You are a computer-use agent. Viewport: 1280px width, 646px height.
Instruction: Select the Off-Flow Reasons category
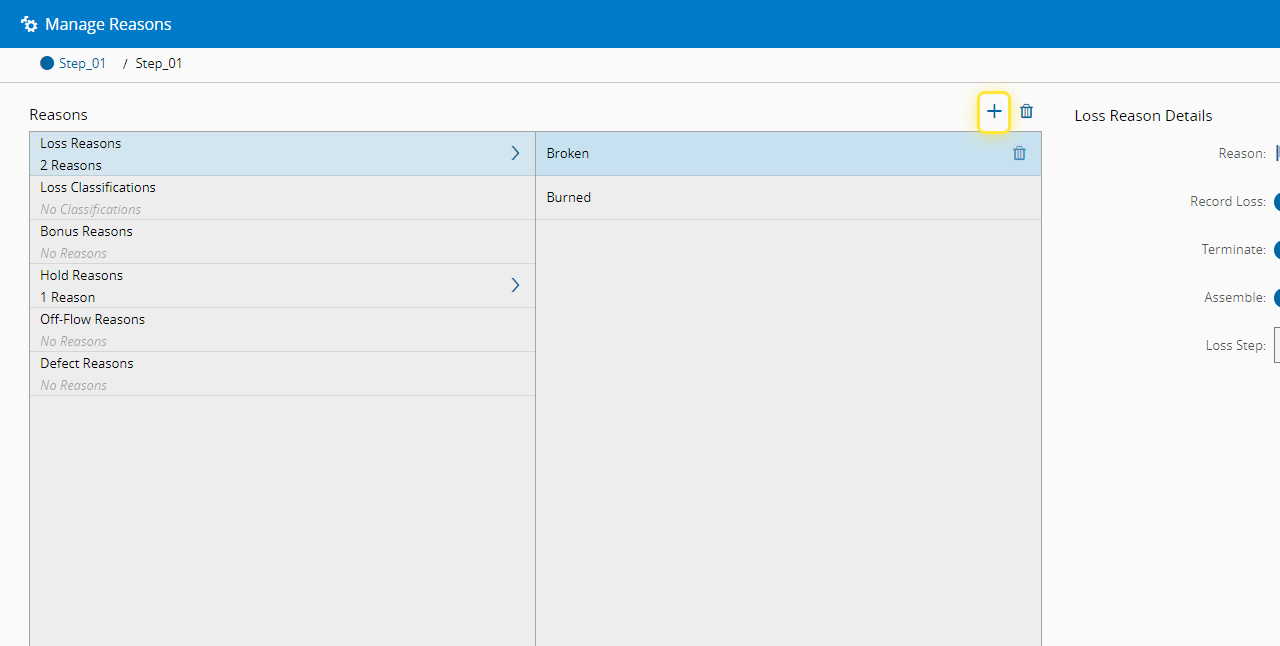pos(282,330)
